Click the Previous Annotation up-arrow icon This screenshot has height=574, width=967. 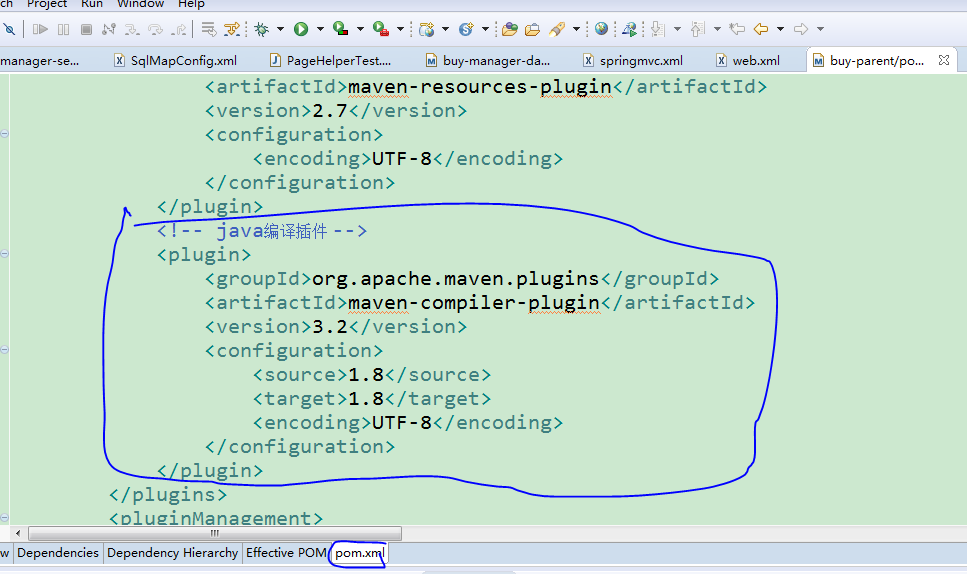(x=697, y=29)
